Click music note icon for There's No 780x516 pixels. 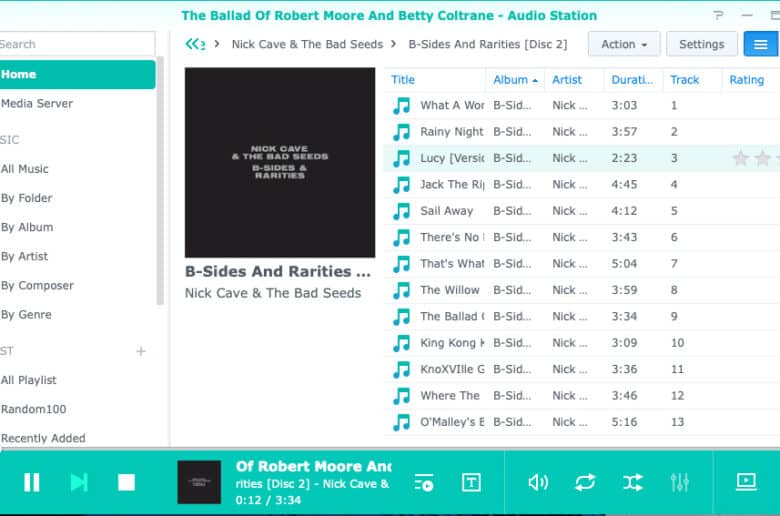click(x=401, y=237)
